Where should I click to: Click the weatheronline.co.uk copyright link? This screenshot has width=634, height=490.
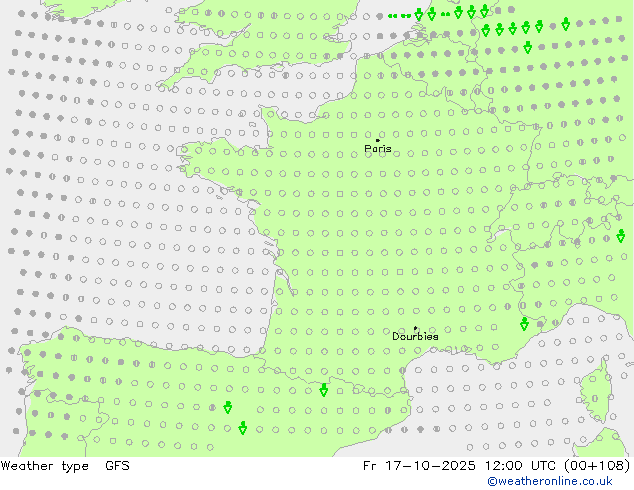(x=550, y=481)
